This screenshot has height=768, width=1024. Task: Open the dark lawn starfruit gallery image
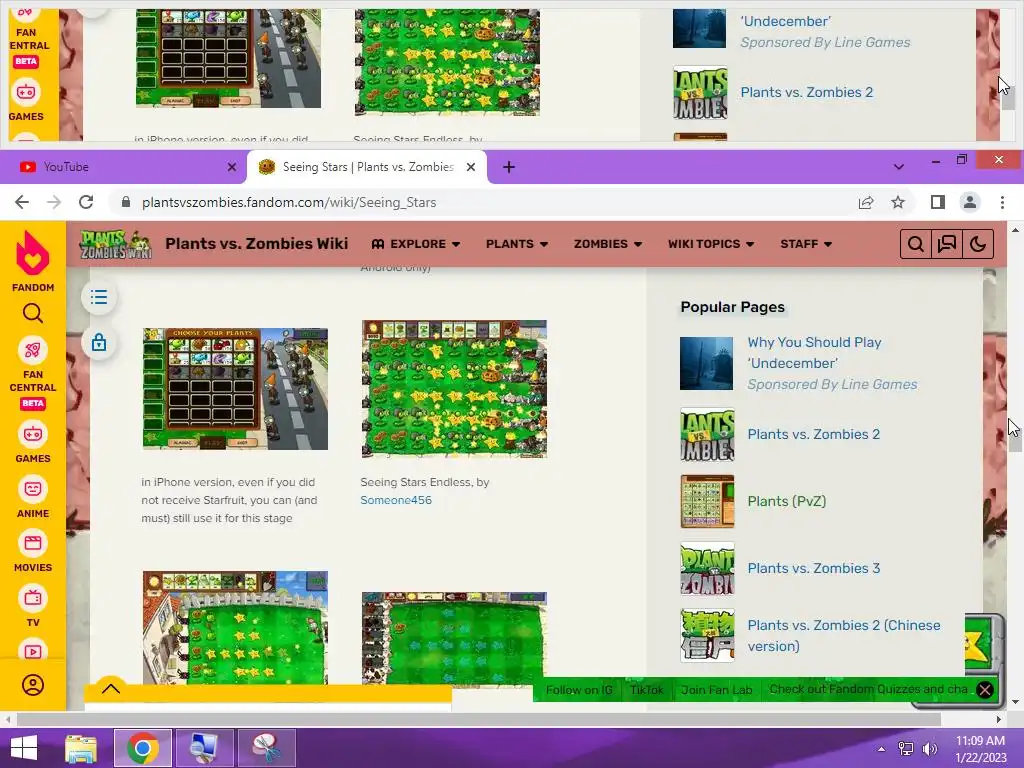tap(455, 639)
